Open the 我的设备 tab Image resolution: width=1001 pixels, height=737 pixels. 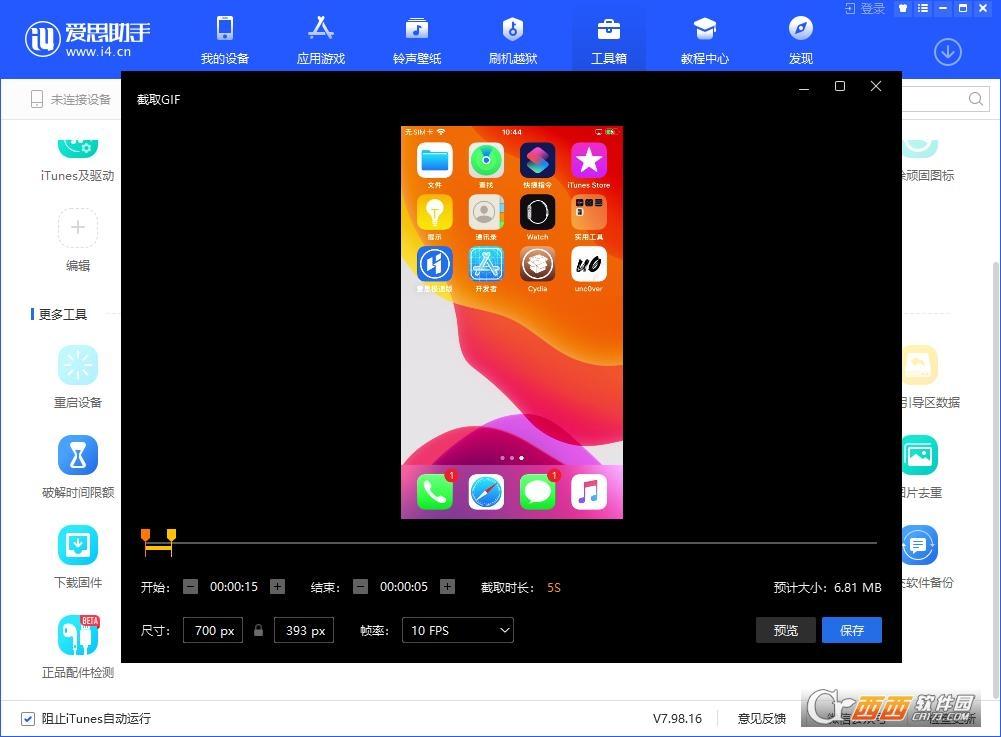coord(225,40)
